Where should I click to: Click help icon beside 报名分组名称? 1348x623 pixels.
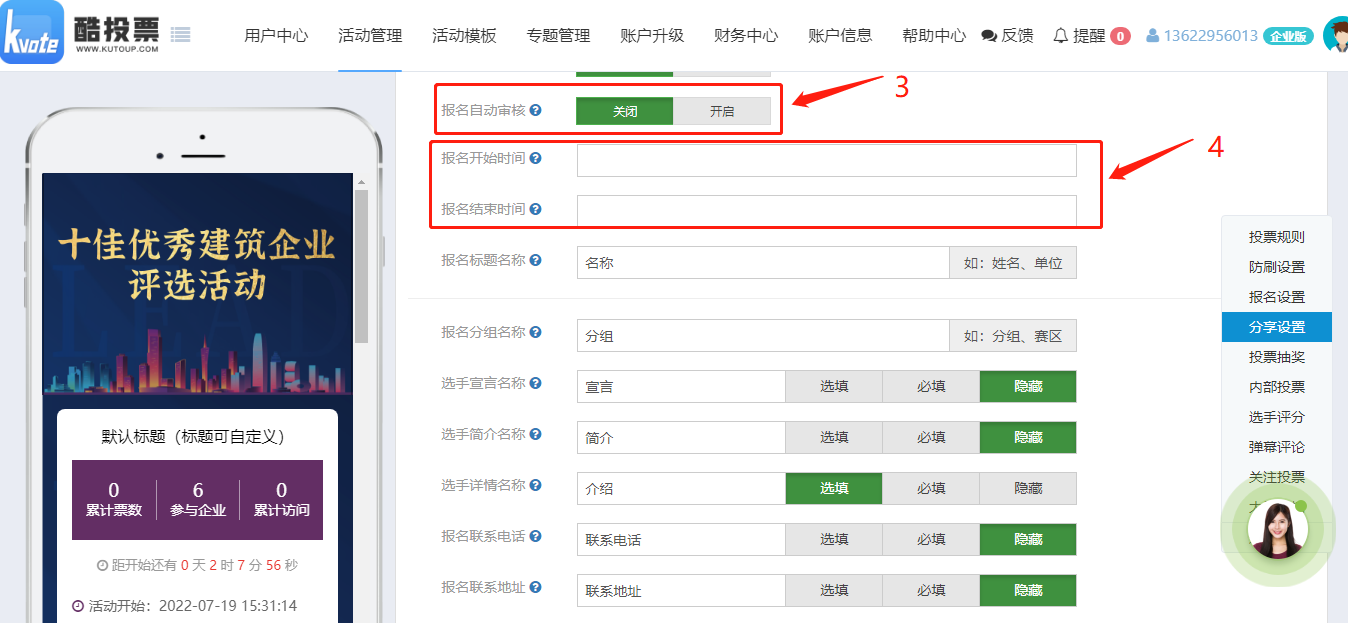(536, 332)
